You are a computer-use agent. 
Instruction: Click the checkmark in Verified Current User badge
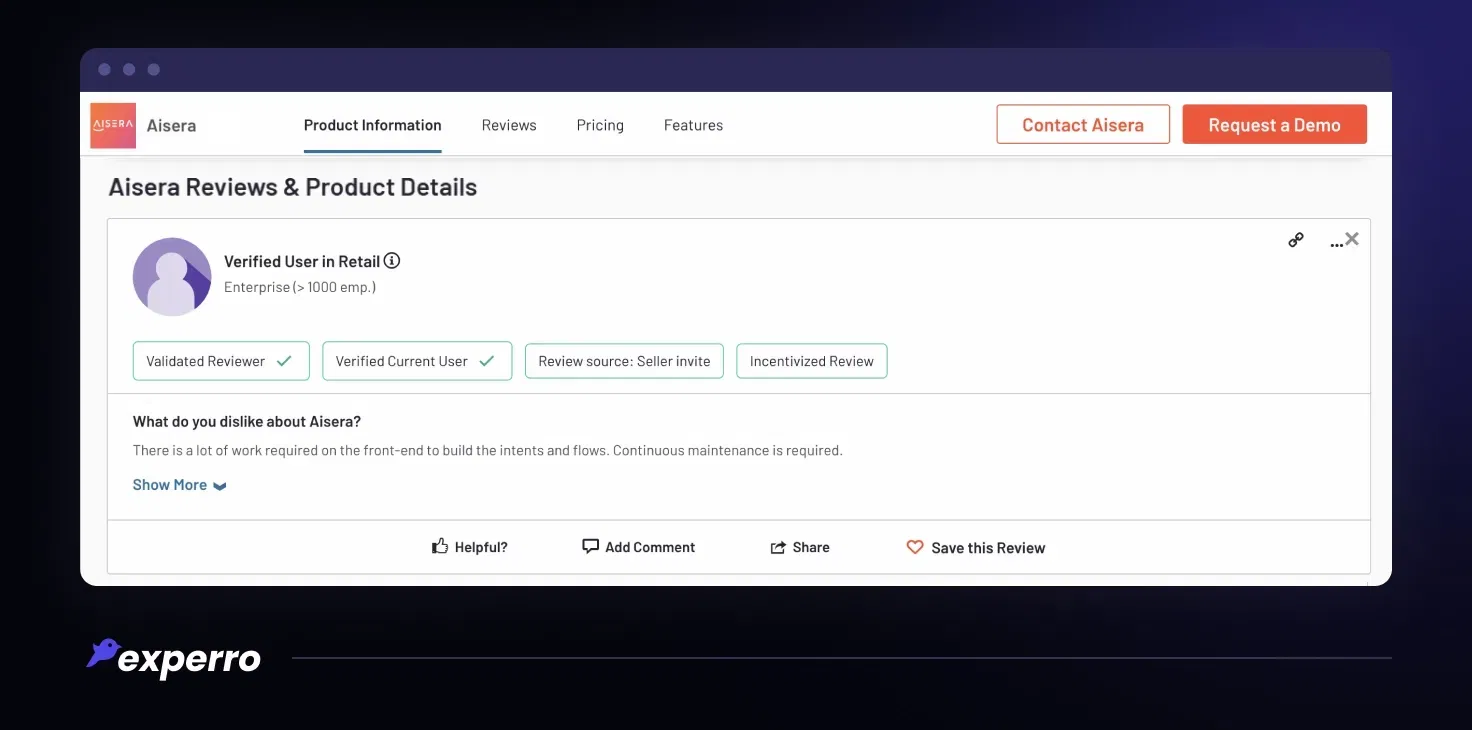(x=487, y=361)
